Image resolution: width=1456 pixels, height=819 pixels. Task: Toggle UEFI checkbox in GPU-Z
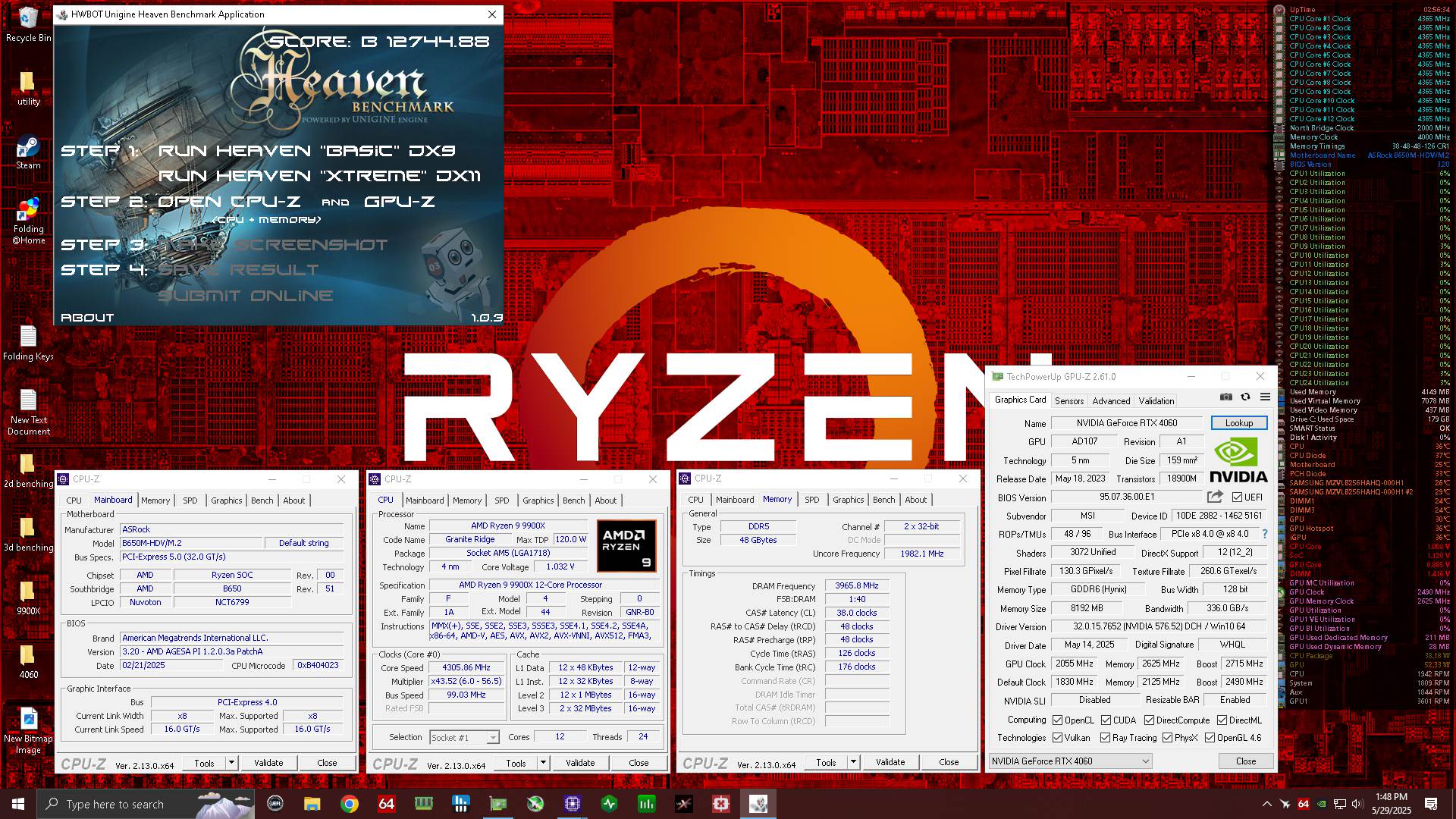pyautogui.click(x=1237, y=497)
